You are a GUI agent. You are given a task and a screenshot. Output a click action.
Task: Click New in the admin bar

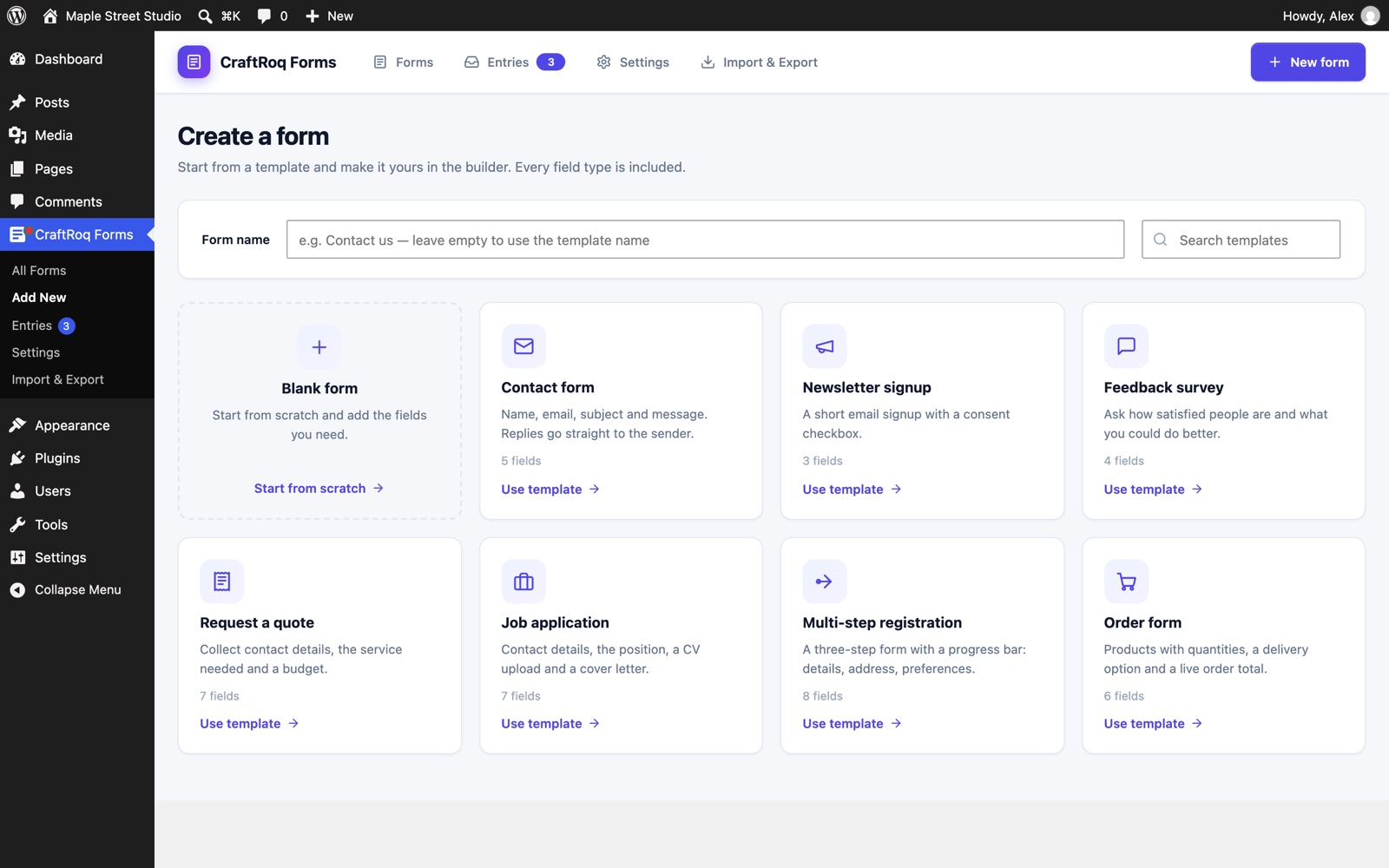(329, 16)
